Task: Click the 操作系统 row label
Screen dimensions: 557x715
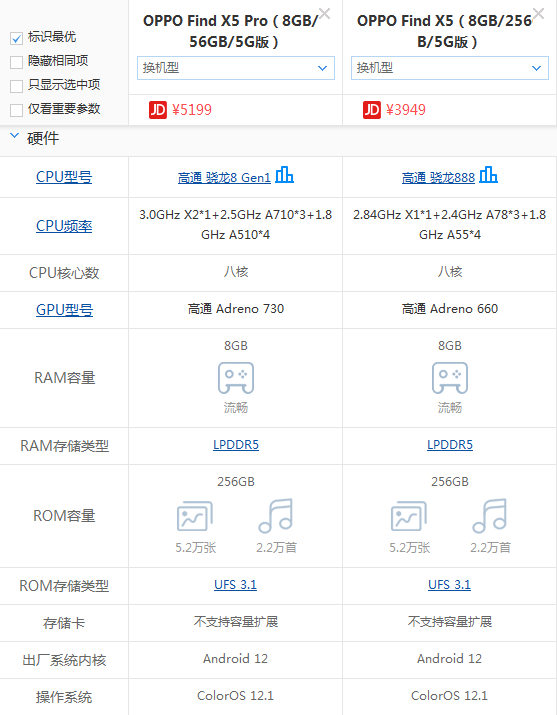Action: 64,697
